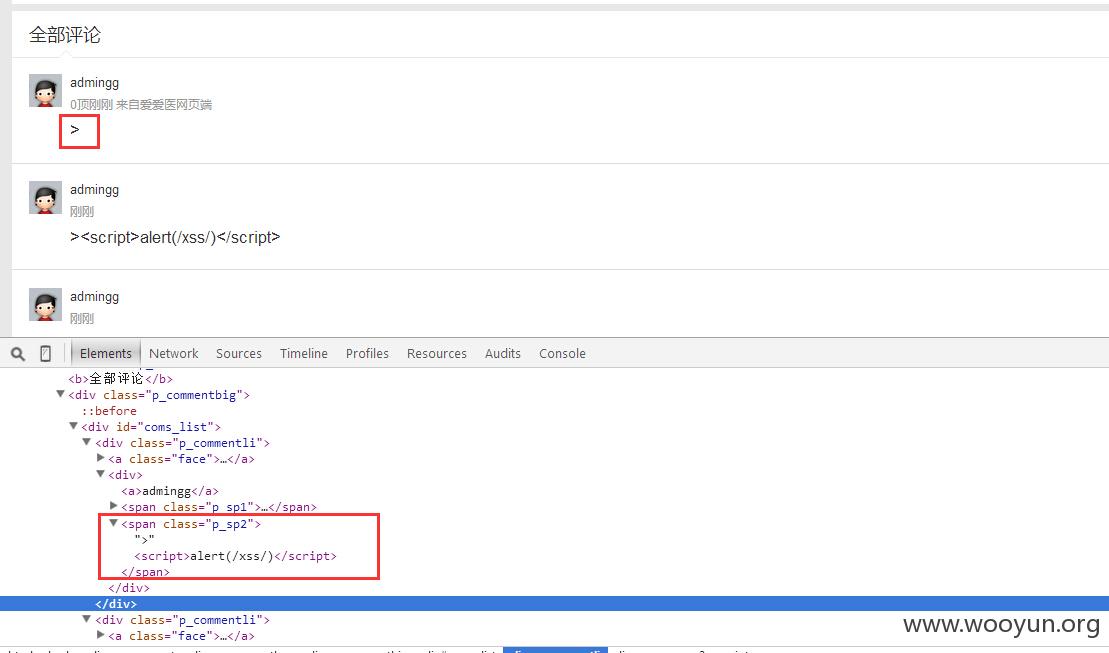Collapse the second p_commentli div node

[87, 619]
